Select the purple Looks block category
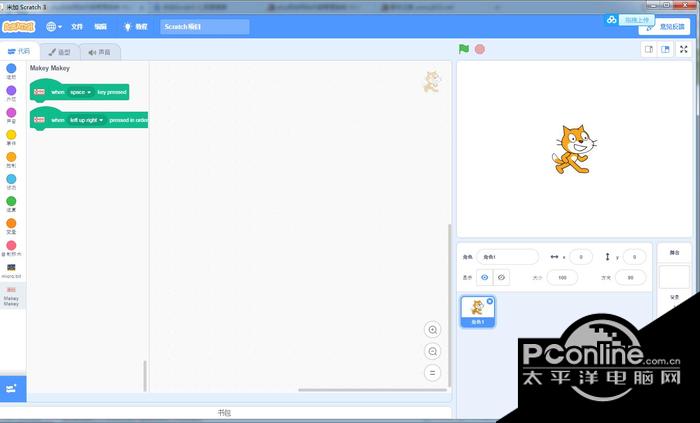 [11, 93]
